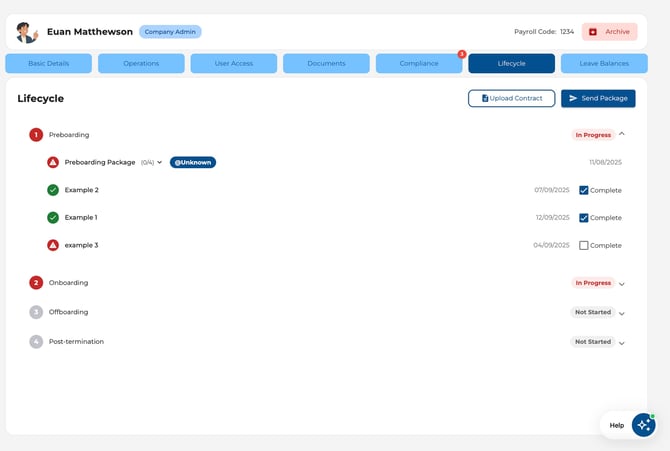This screenshot has height=451, width=670.
Task: Select the Lifecycle tab
Action: coord(511,63)
